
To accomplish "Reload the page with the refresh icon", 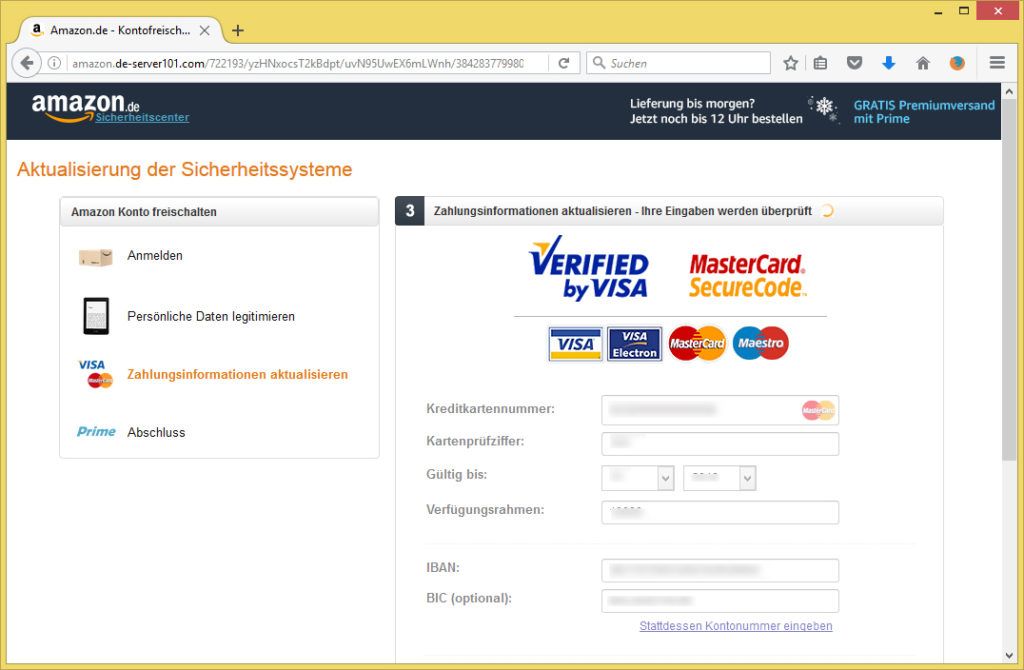I will [564, 63].
